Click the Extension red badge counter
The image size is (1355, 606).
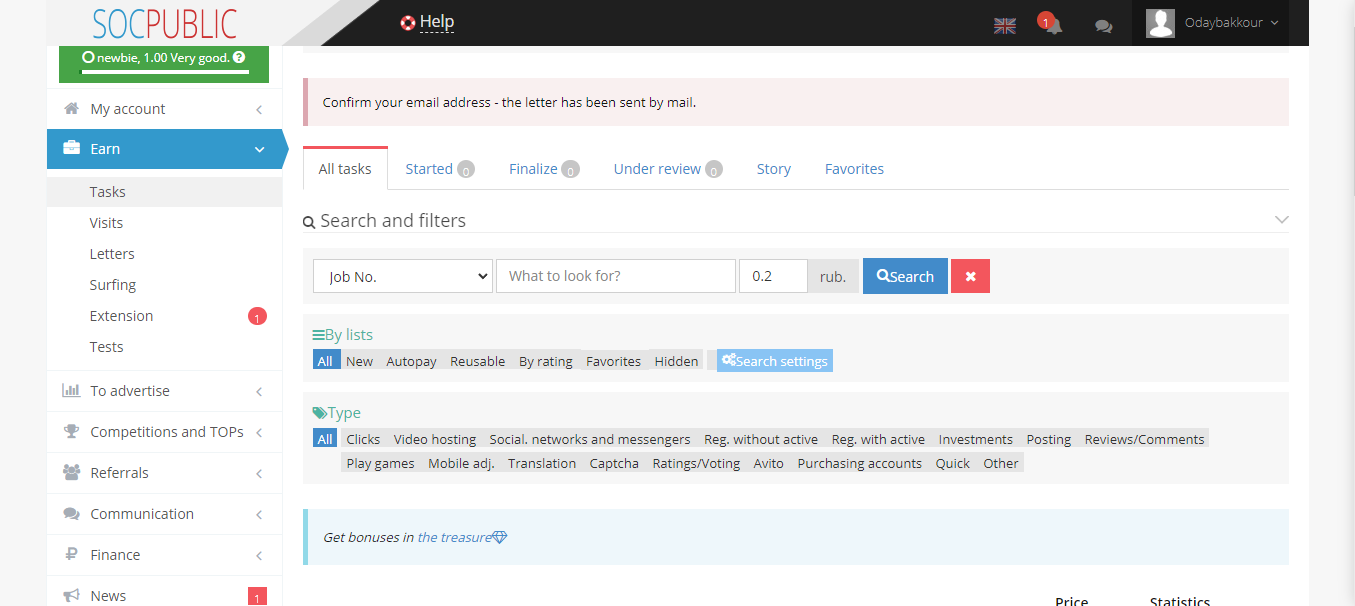(257, 317)
